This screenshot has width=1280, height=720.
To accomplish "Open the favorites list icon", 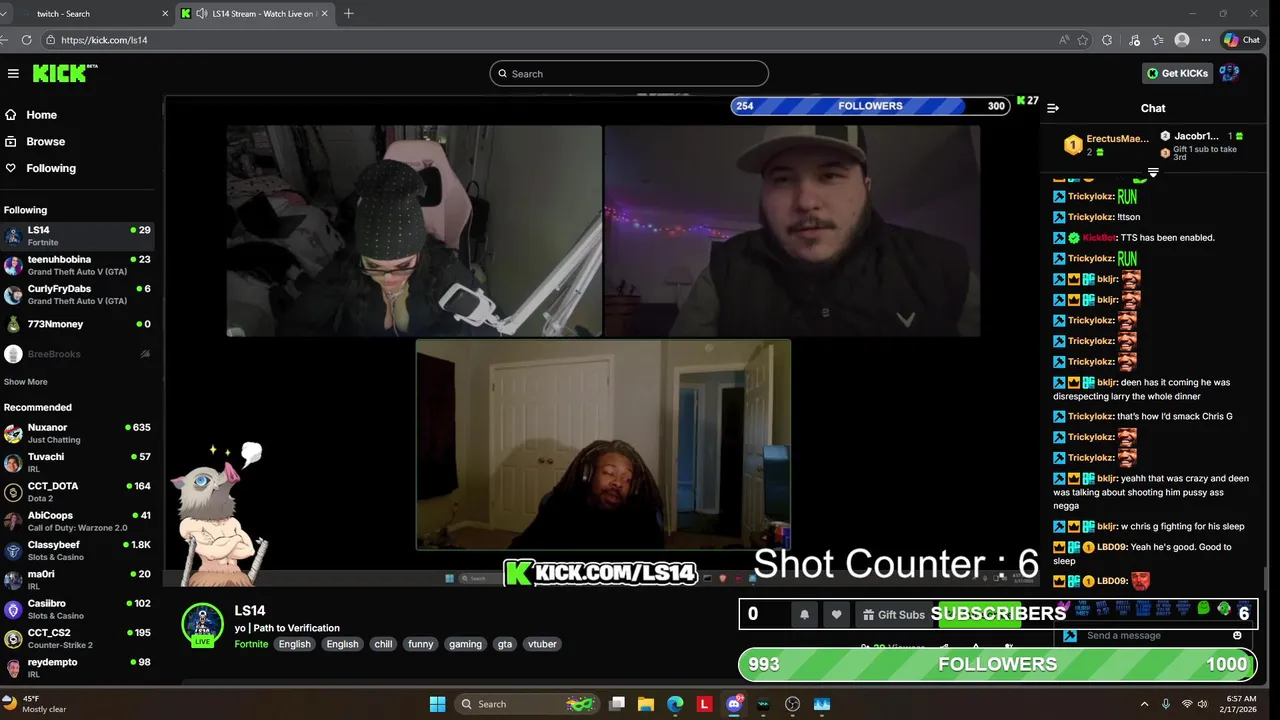I will click(x=1158, y=40).
